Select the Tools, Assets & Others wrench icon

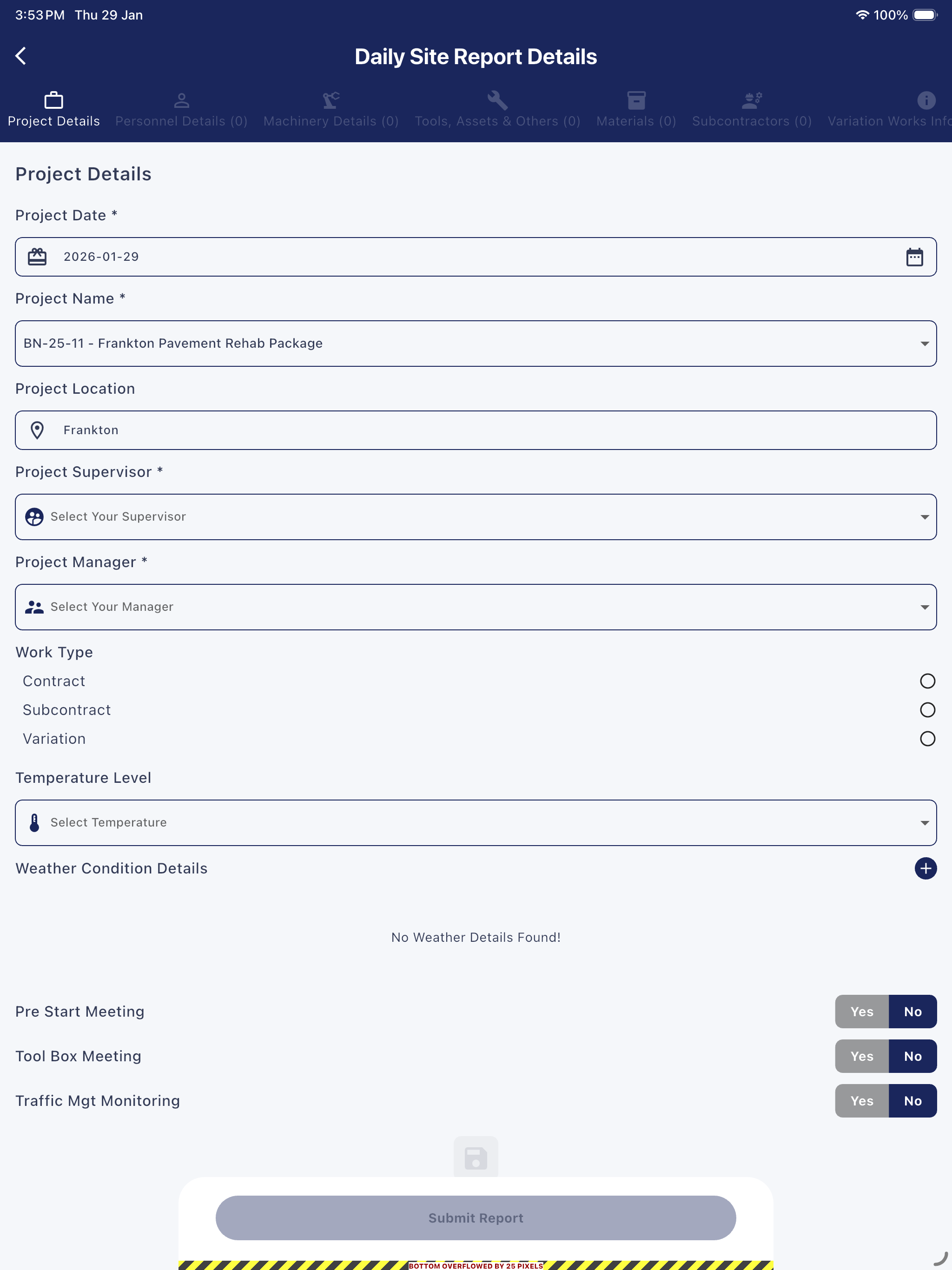[497, 100]
